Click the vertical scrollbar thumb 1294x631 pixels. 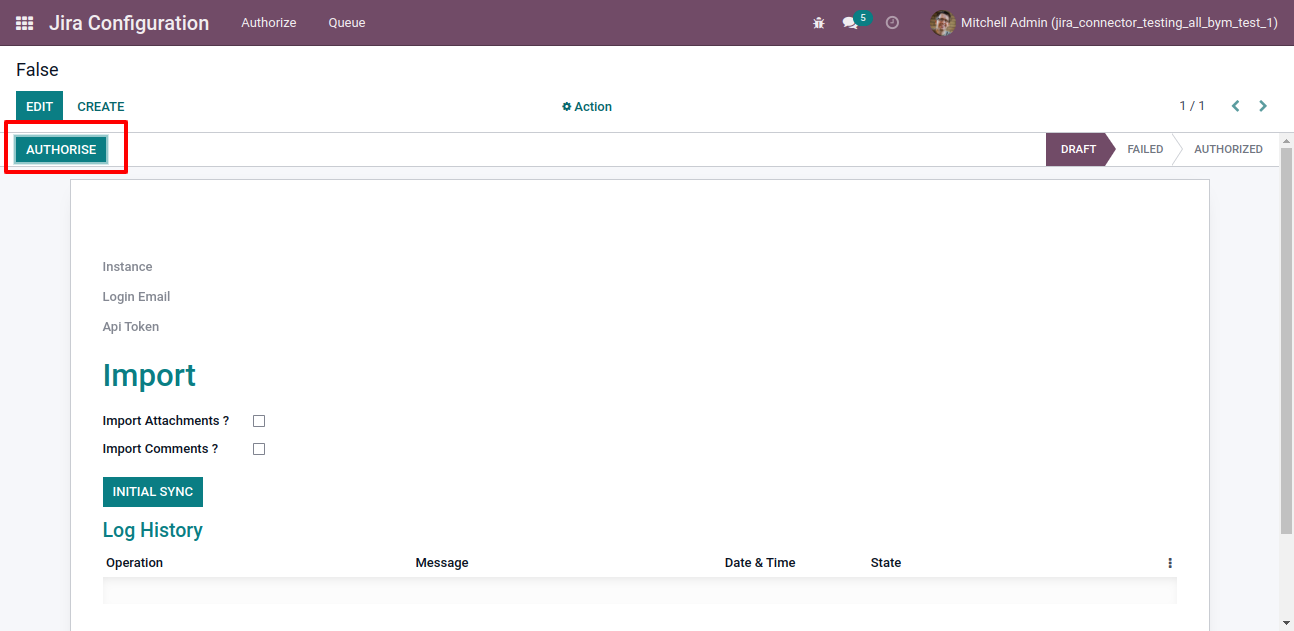tap(1287, 340)
